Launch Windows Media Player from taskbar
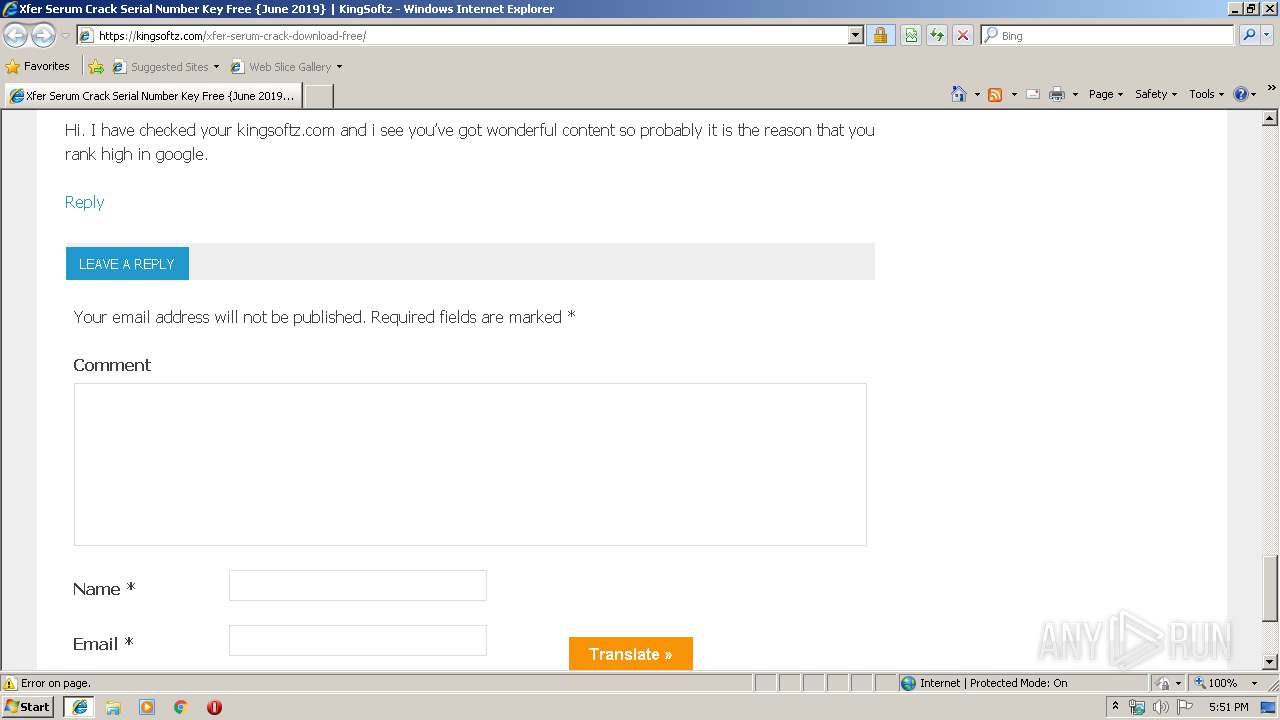This screenshot has height=720, width=1280. (147, 707)
